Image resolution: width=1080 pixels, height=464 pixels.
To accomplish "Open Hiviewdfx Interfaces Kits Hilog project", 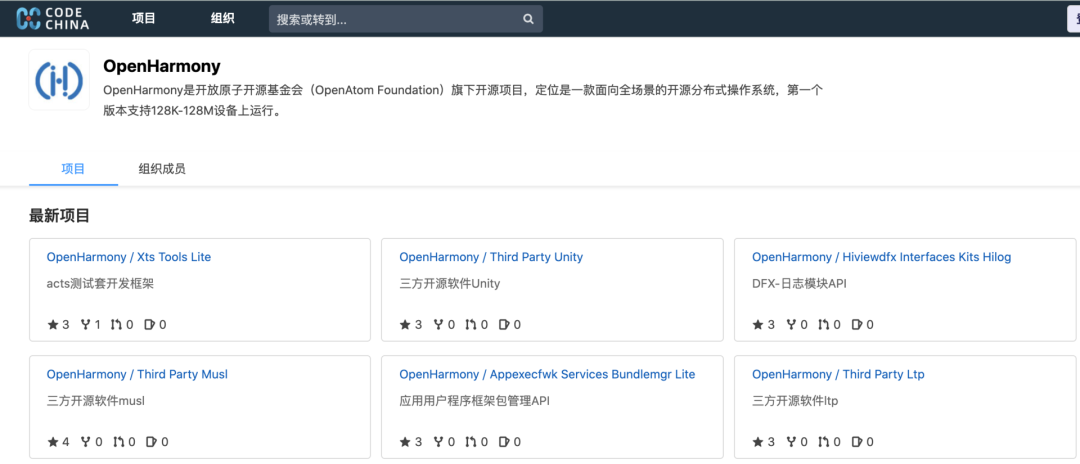I will pos(881,257).
